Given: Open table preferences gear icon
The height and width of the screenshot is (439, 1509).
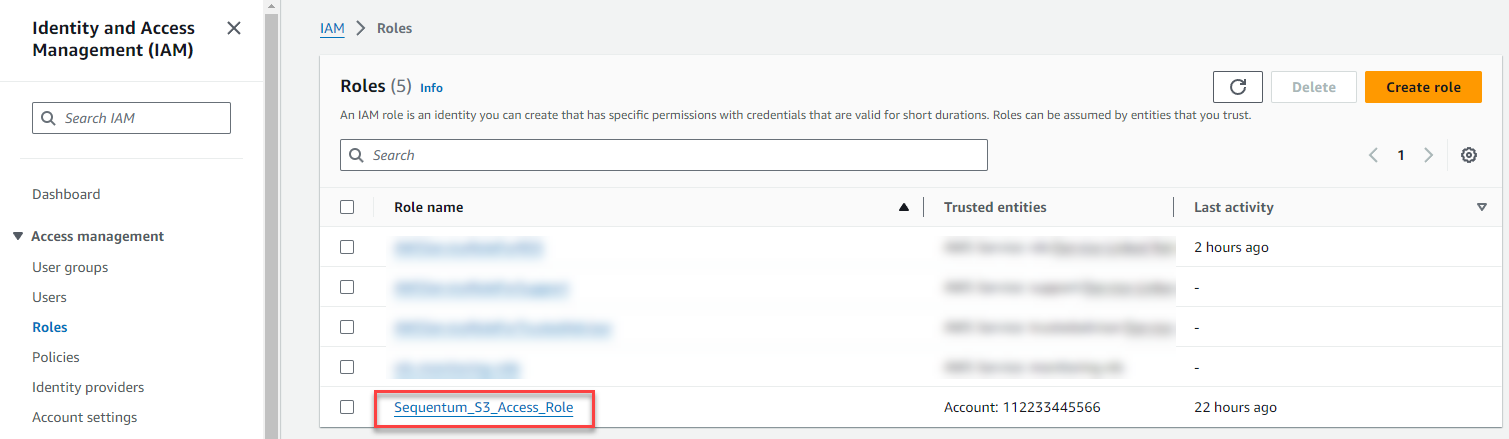Looking at the screenshot, I should click(1468, 155).
